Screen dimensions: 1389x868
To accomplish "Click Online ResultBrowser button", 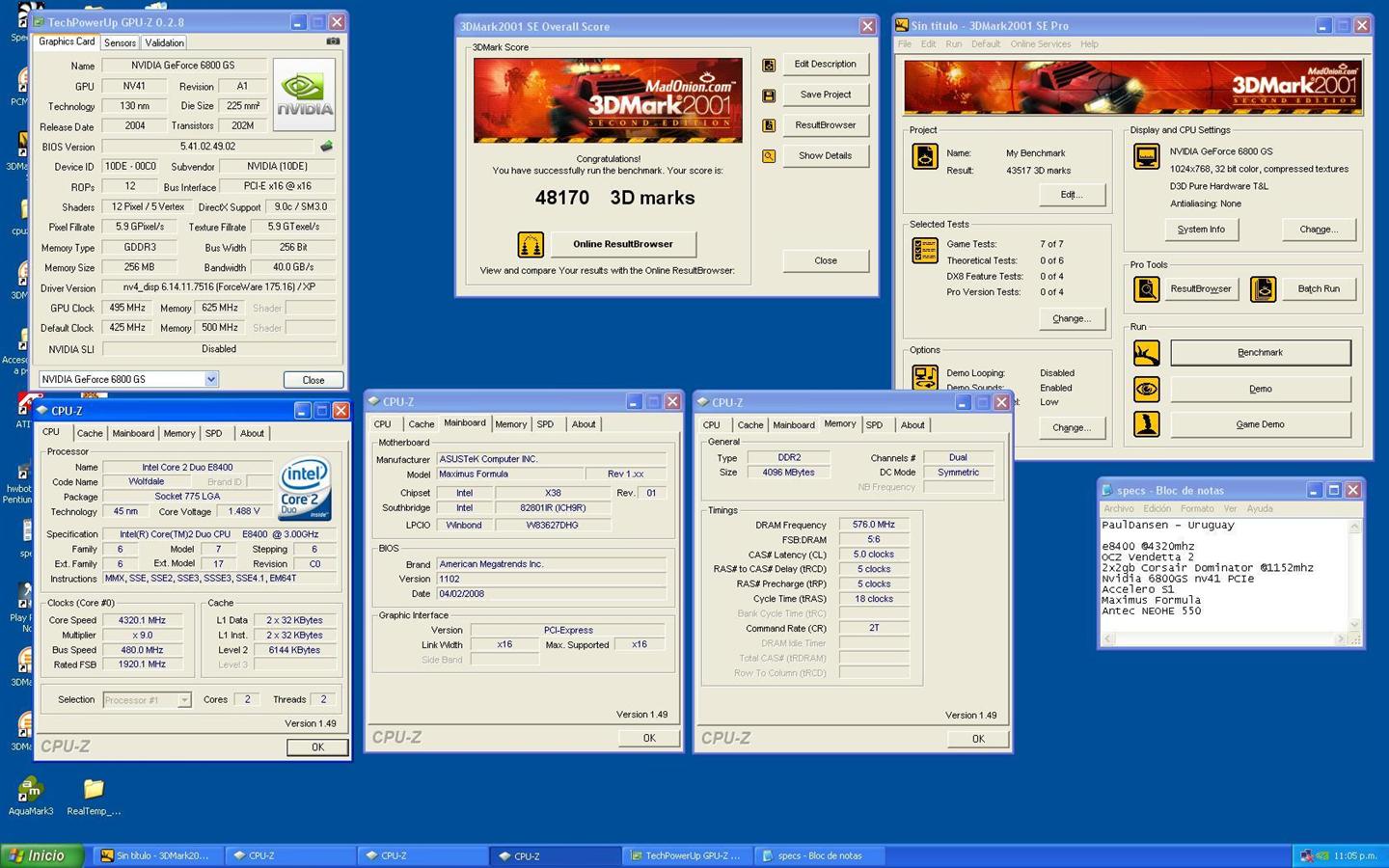I will [x=623, y=244].
